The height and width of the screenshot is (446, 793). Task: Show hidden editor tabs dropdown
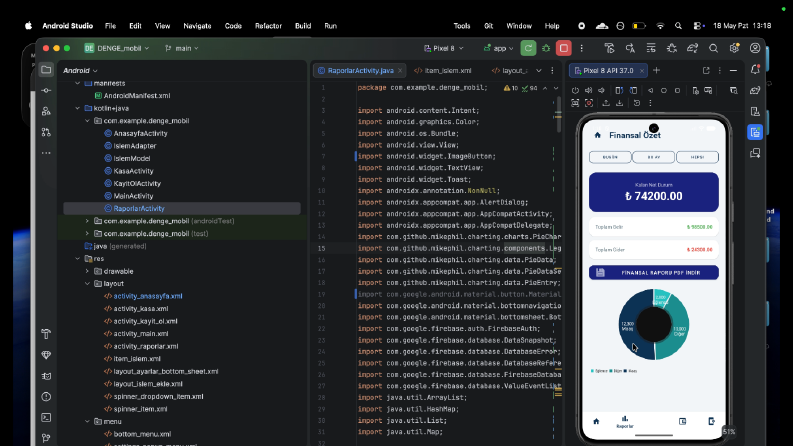pos(539,70)
